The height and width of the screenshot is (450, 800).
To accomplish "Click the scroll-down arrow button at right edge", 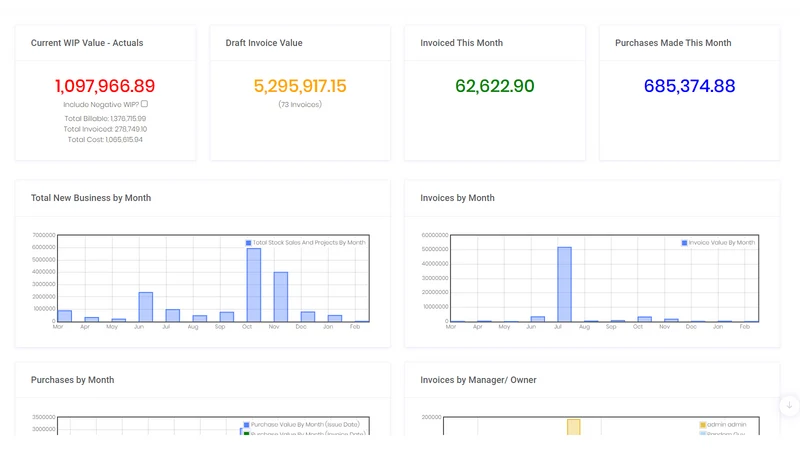I will (x=789, y=406).
